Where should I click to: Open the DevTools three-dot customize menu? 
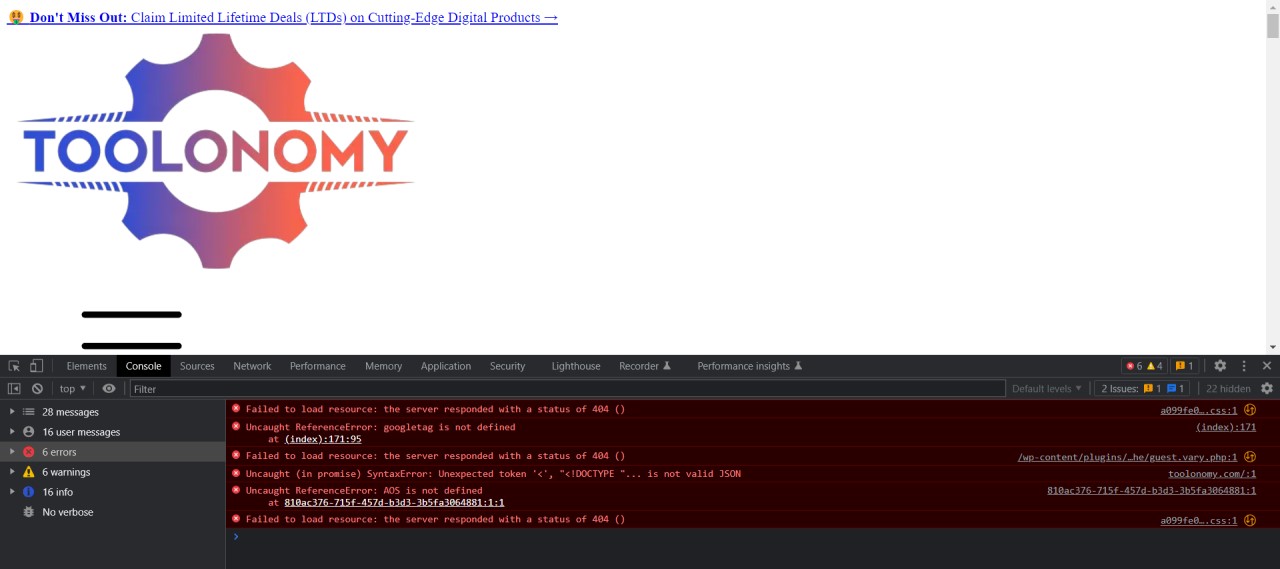(1244, 366)
